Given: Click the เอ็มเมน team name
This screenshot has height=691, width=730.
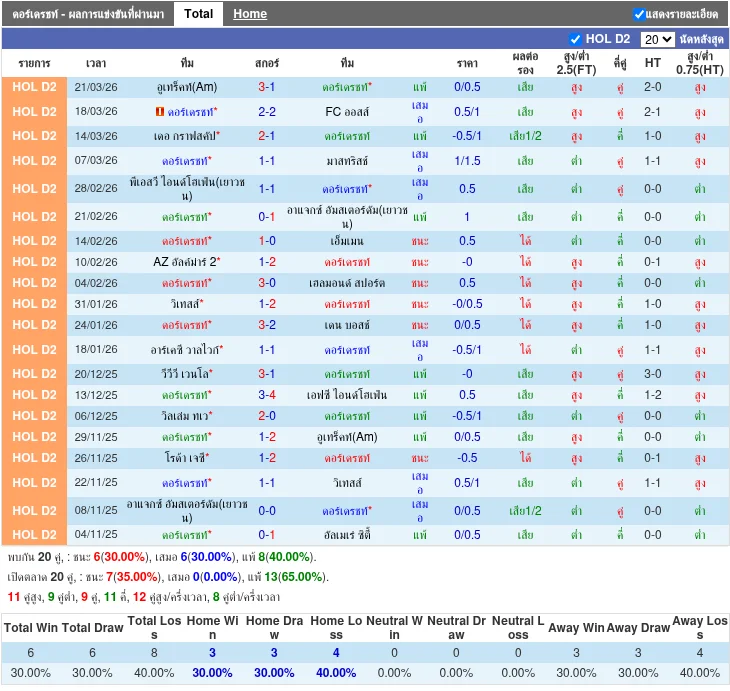Looking at the screenshot, I should click(x=347, y=241).
